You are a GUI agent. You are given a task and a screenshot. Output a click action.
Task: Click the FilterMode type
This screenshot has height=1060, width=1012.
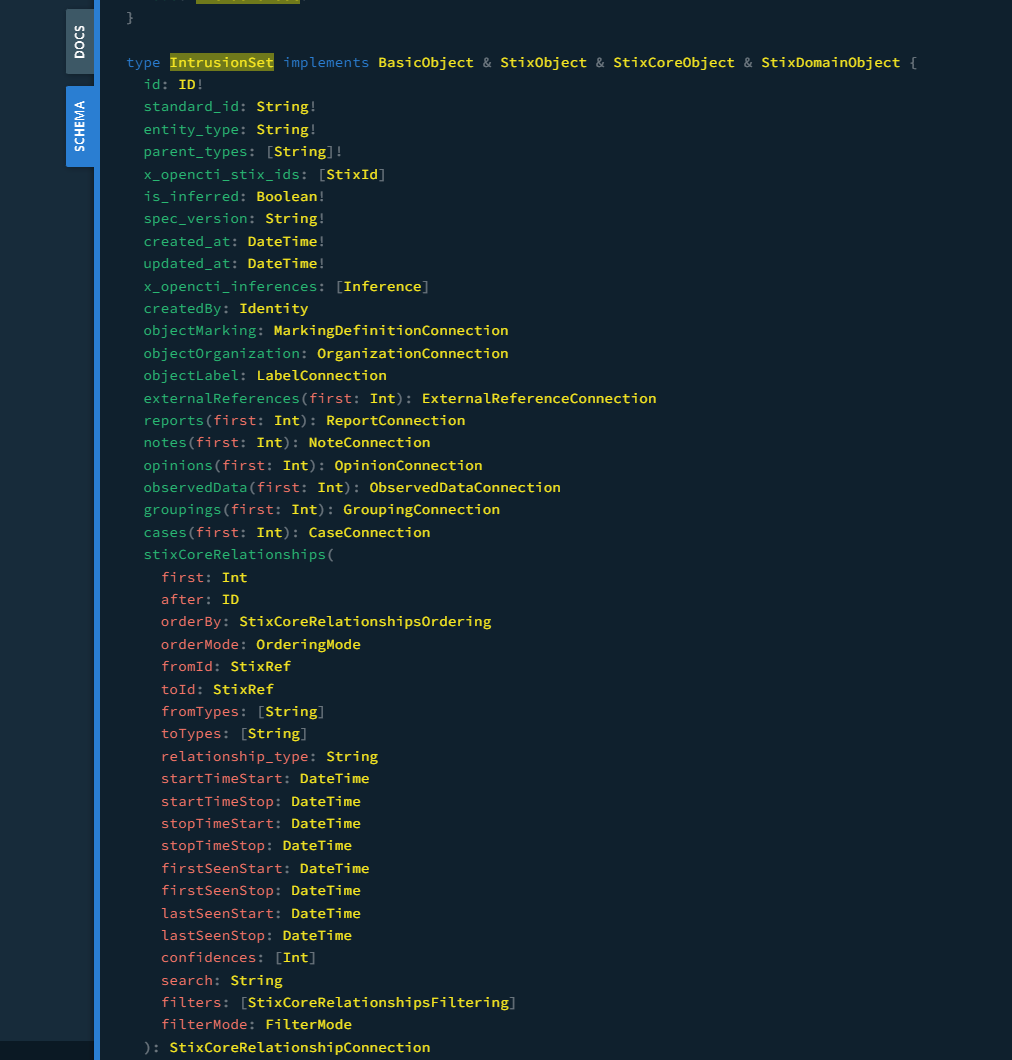[x=308, y=1025]
